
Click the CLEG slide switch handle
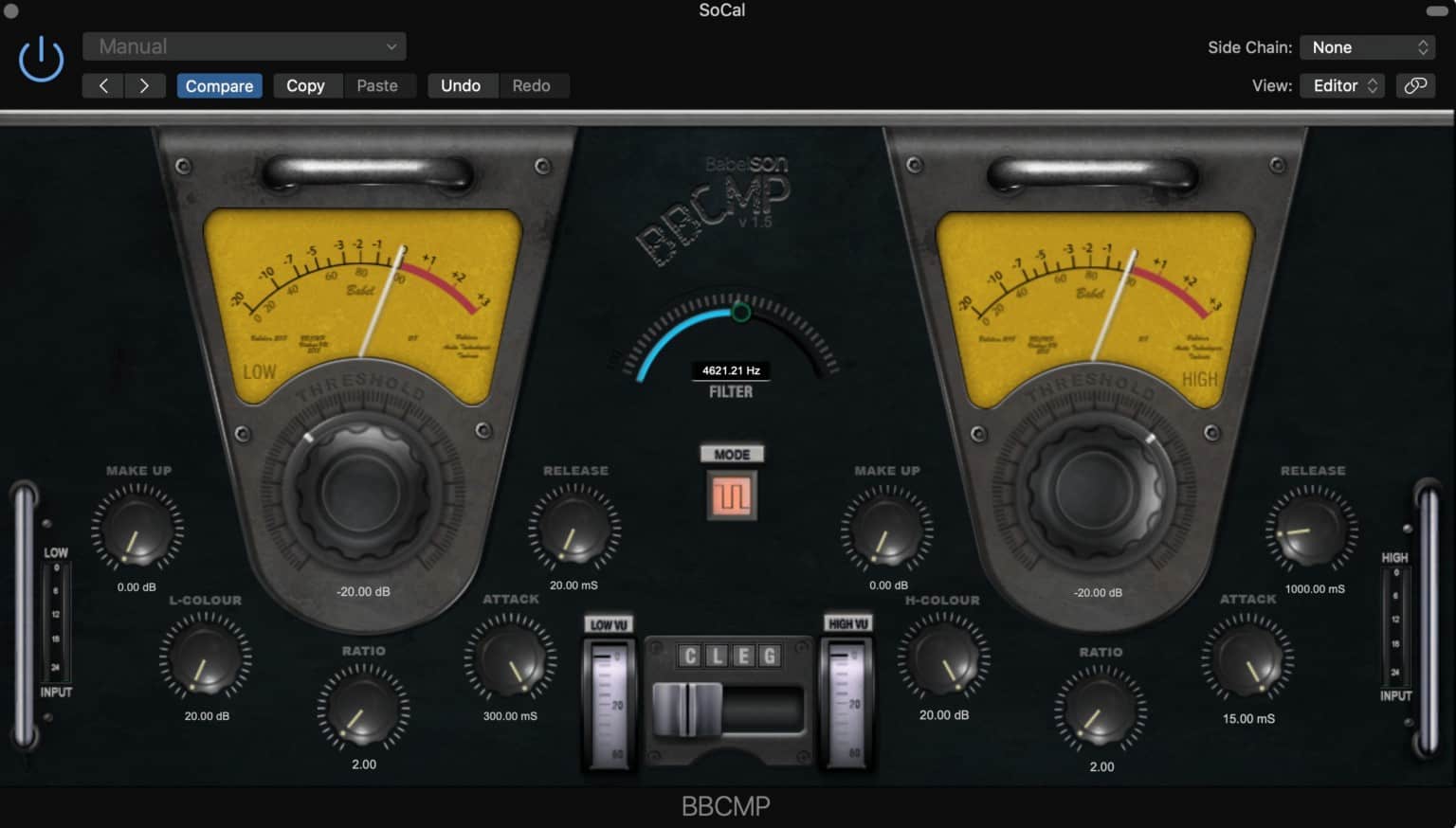coord(687,710)
